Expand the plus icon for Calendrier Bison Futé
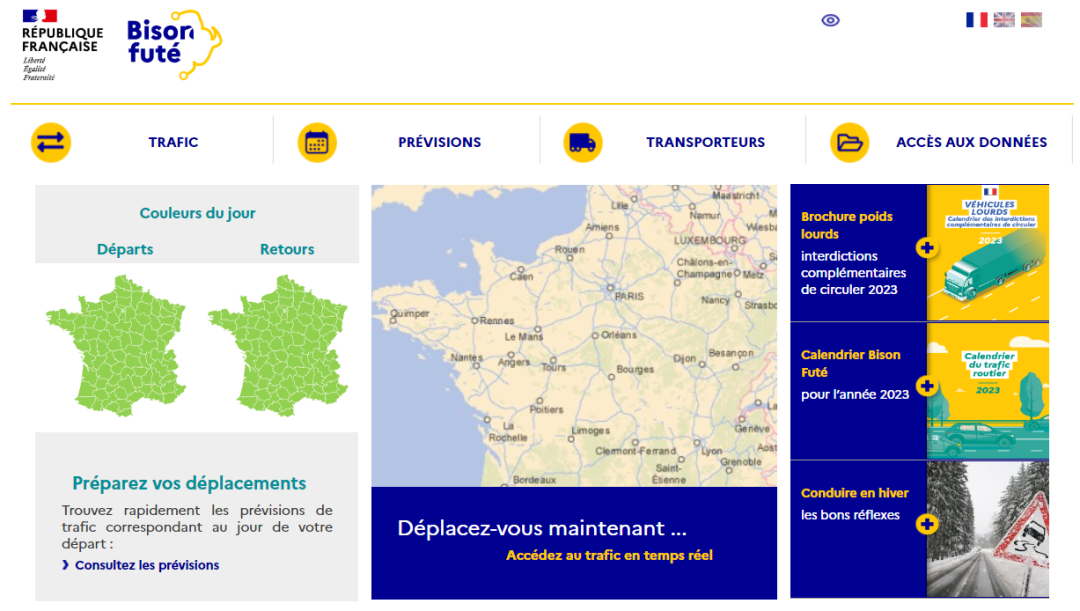The image size is (1080, 611). point(926,386)
